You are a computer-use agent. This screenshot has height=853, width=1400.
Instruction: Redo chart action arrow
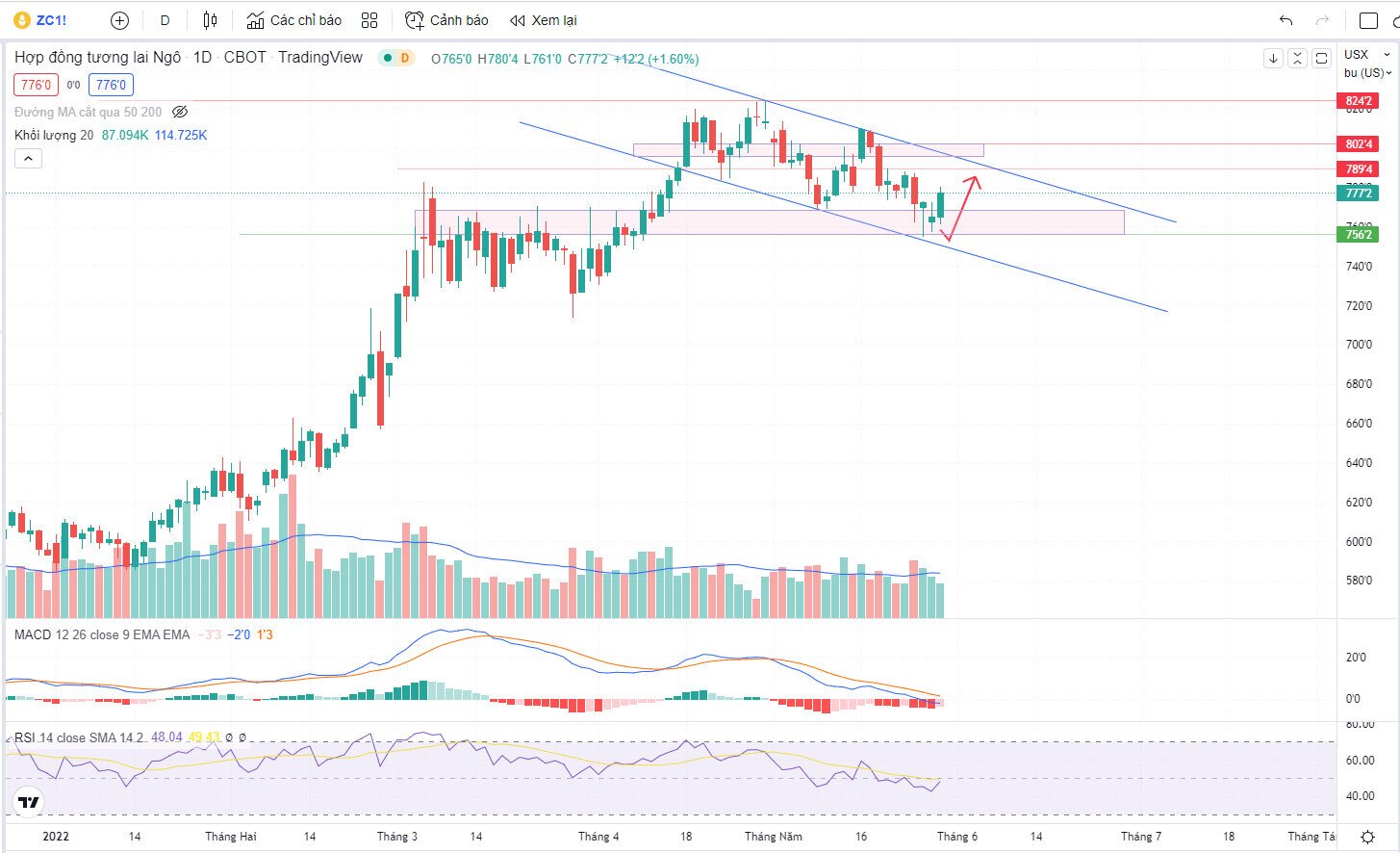tap(1322, 20)
